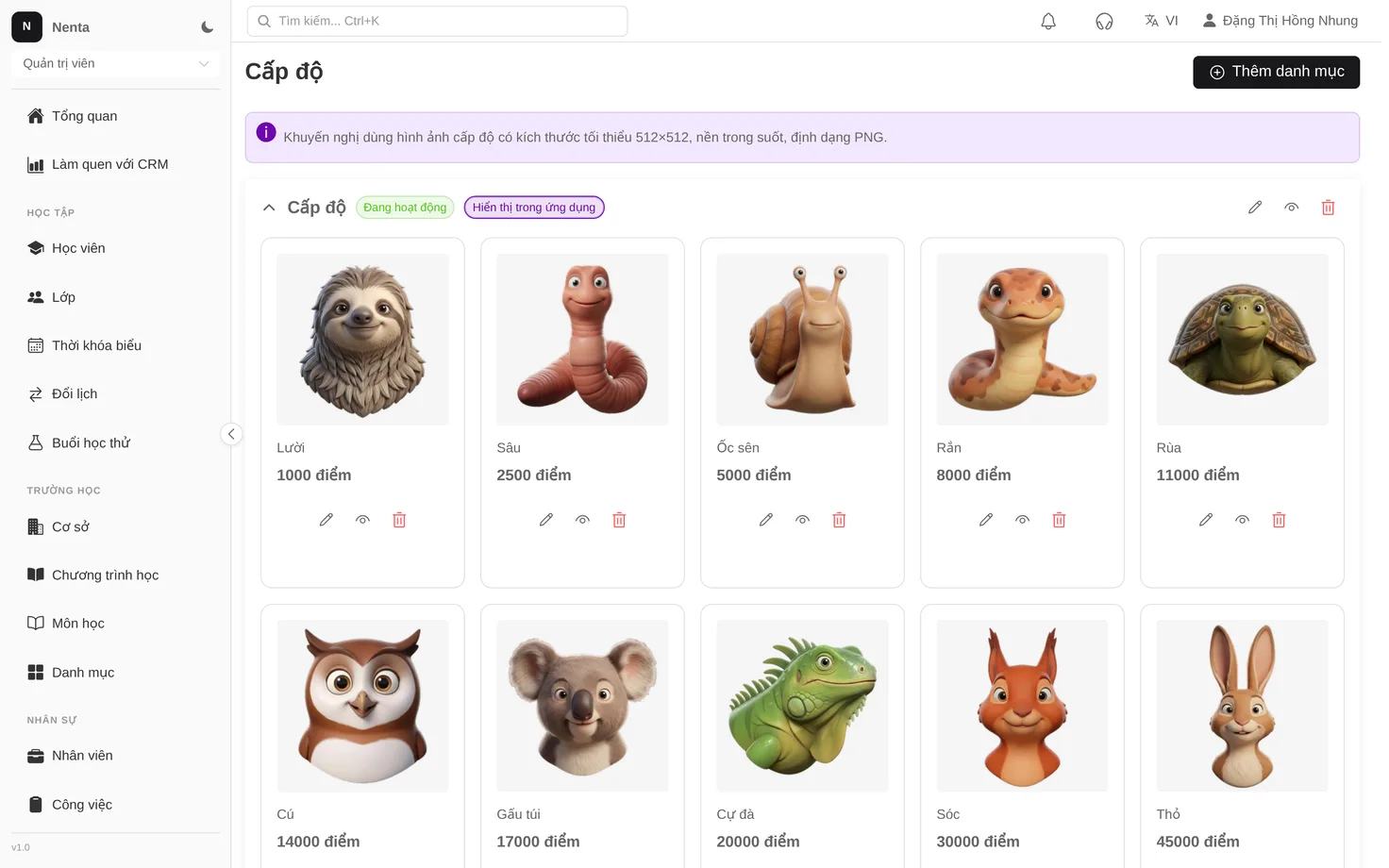Open Thời khóa biểu page

click(x=115, y=345)
